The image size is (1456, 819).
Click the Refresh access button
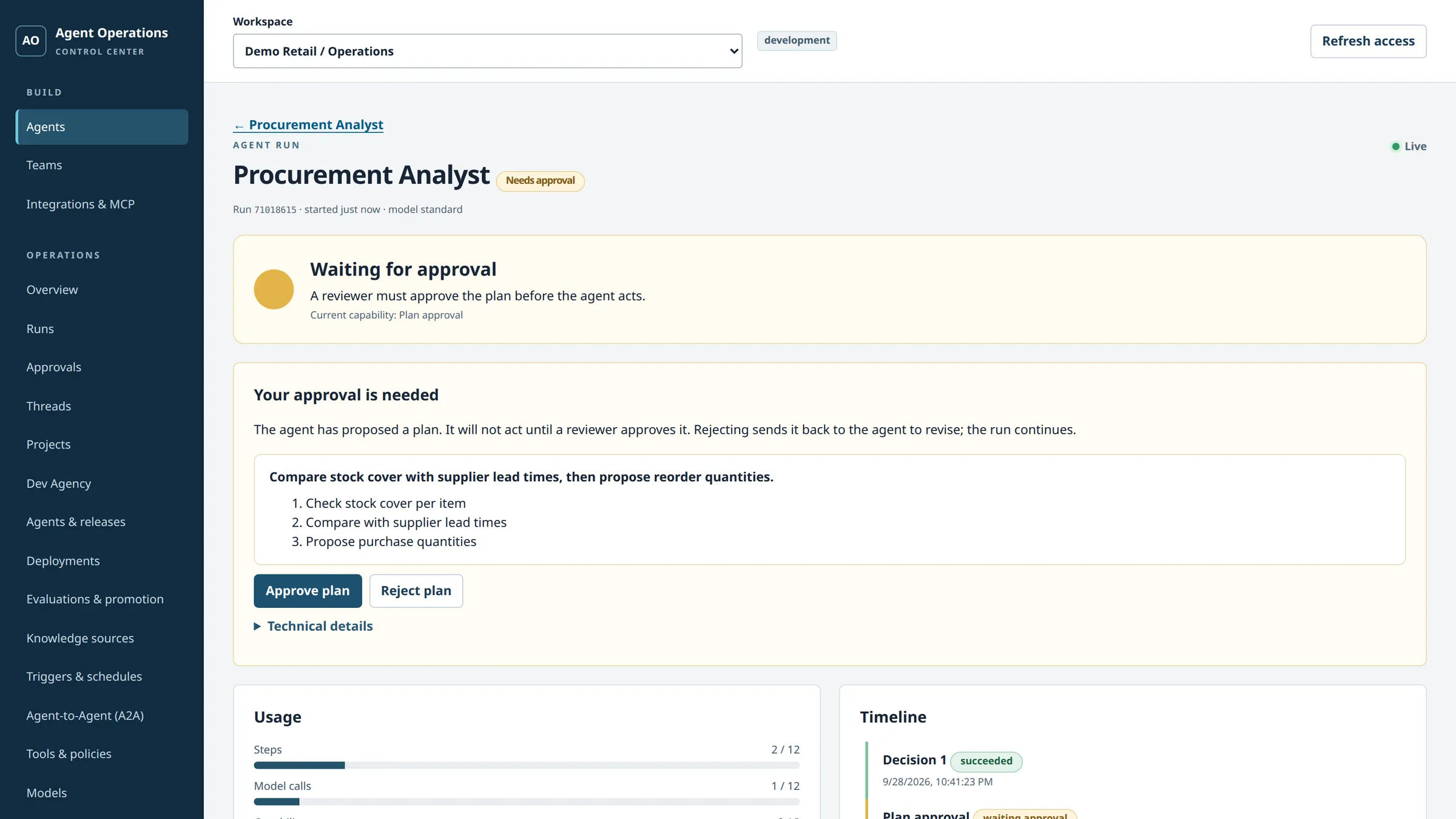click(x=1368, y=41)
